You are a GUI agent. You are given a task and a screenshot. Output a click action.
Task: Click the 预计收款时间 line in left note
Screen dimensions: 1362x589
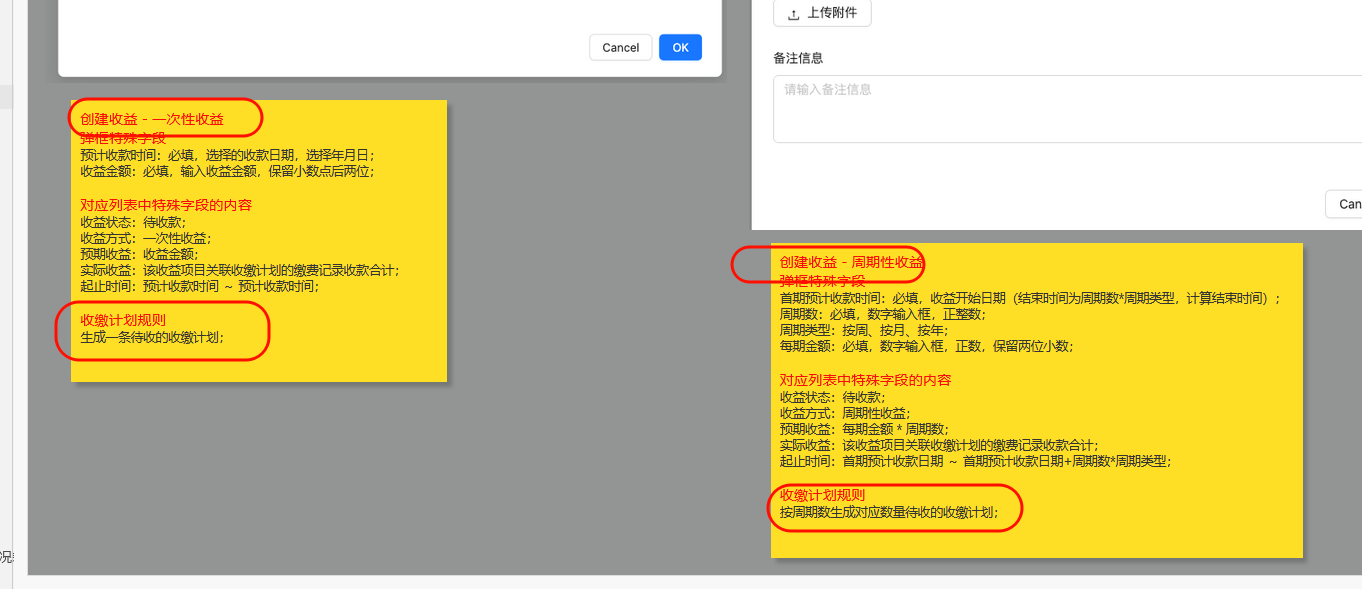click(x=227, y=155)
